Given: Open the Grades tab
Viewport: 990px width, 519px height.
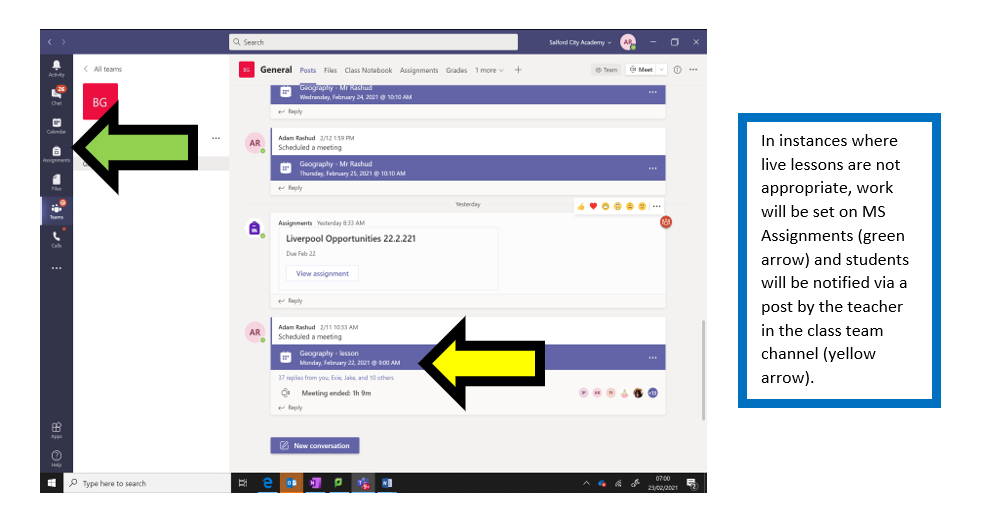Looking at the screenshot, I should click(456, 70).
